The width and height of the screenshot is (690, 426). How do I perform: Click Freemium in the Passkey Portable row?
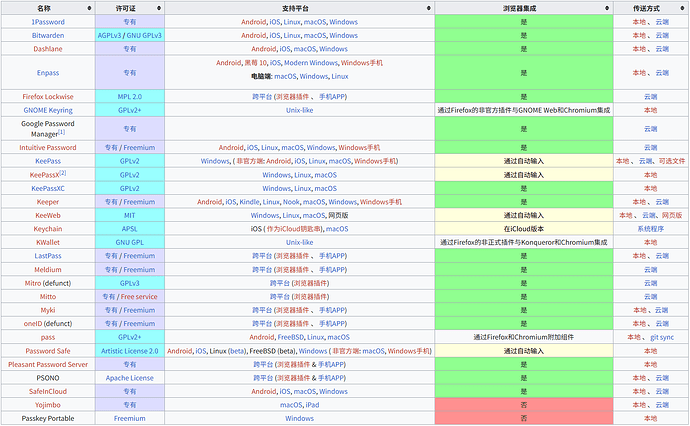(130, 419)
